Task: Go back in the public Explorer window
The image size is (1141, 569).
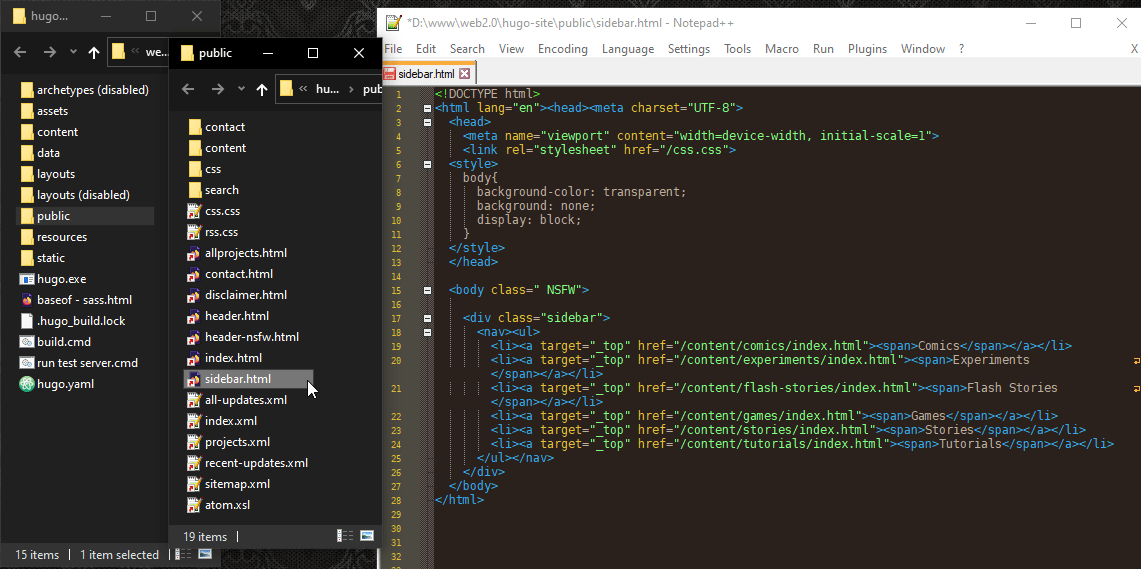Action: coord(188,89)
